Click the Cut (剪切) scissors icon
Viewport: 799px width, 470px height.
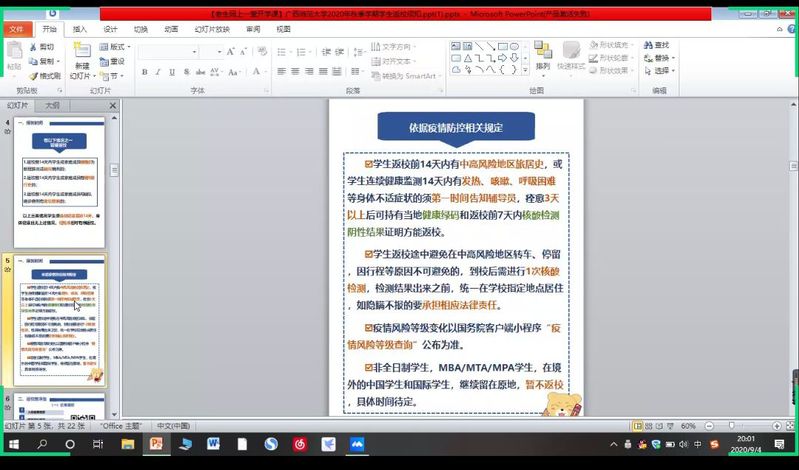coord(33,47)
